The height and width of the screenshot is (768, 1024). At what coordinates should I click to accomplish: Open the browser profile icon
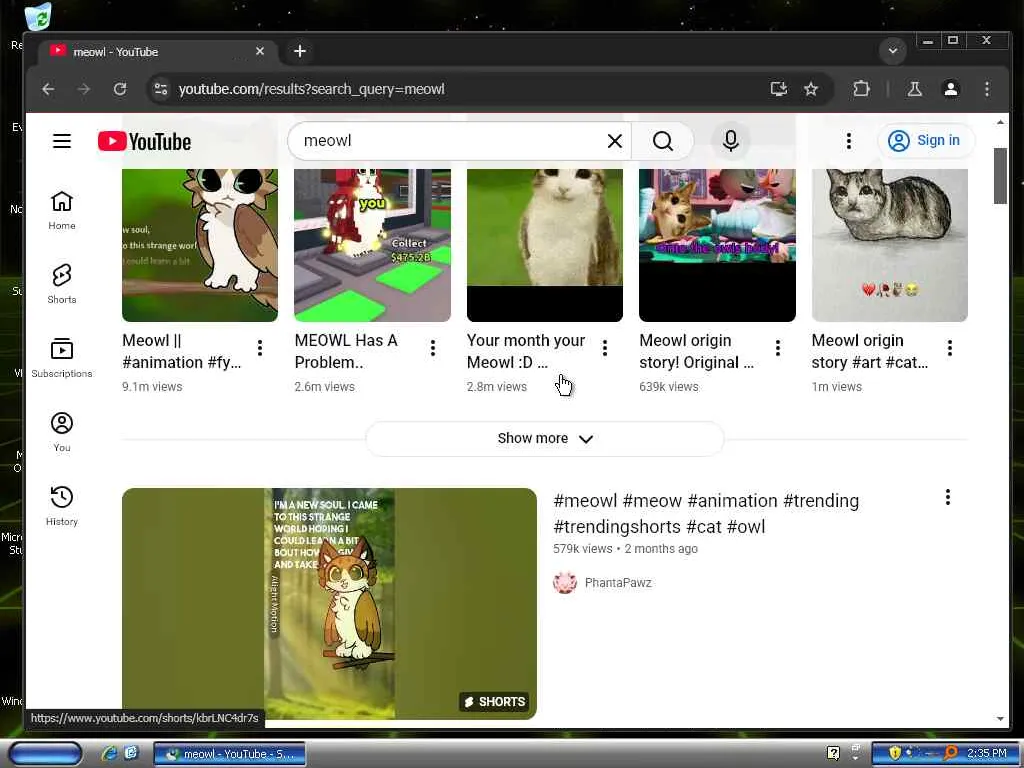click(951, 89)
